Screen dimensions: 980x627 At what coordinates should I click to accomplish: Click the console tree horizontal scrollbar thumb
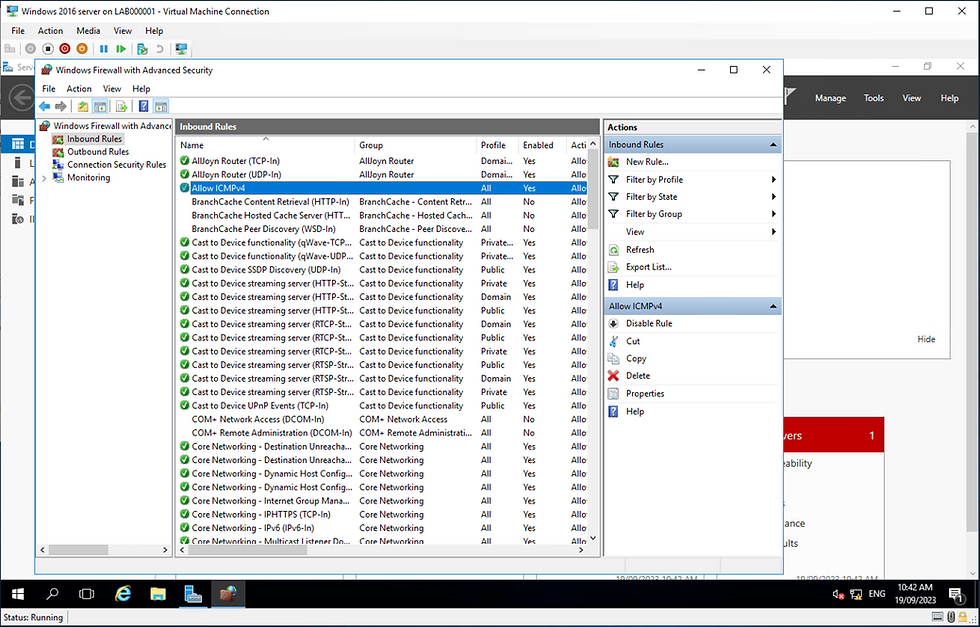78,550
